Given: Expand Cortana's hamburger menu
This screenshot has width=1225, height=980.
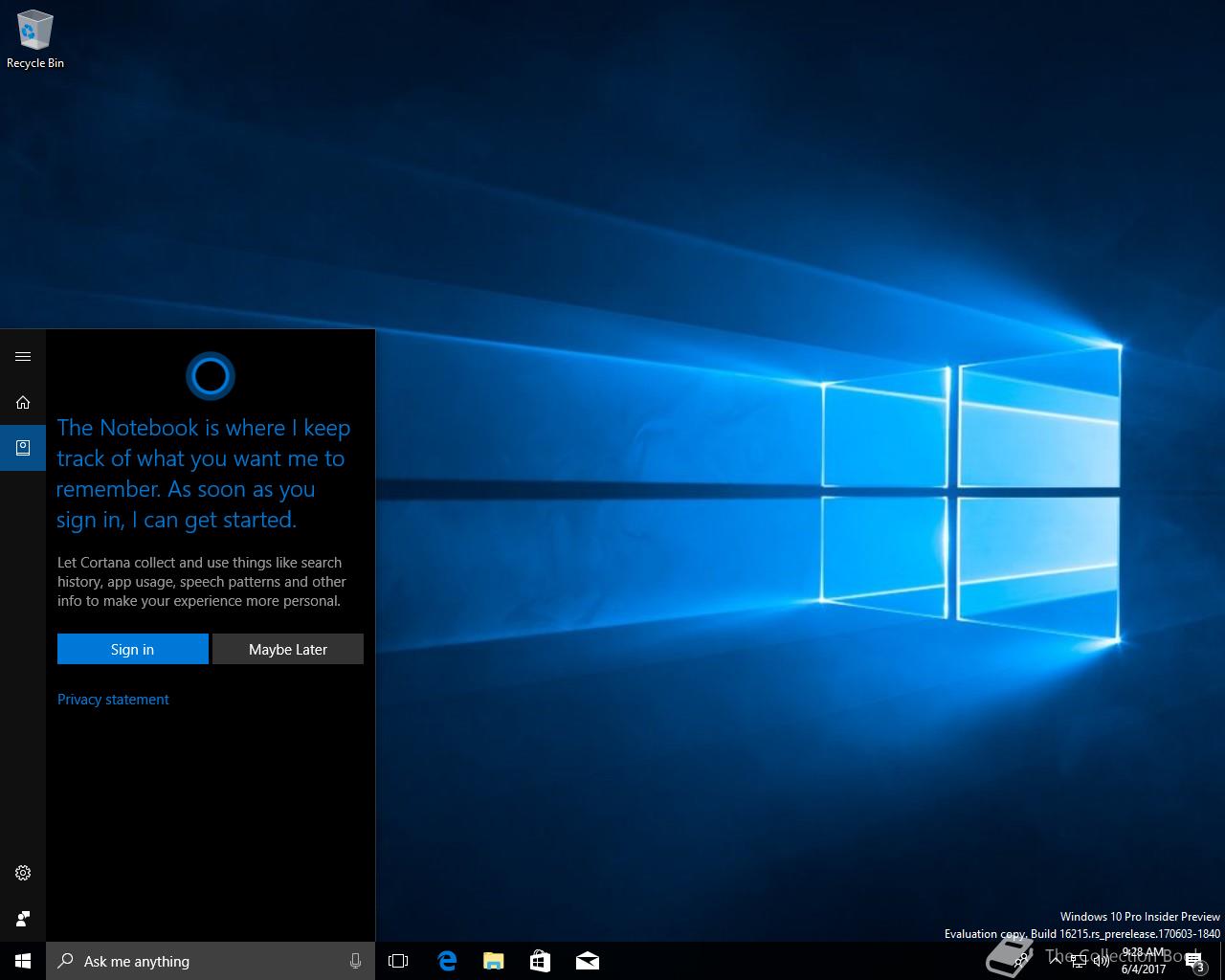Looking at the screenshot, I should [23, 357].
